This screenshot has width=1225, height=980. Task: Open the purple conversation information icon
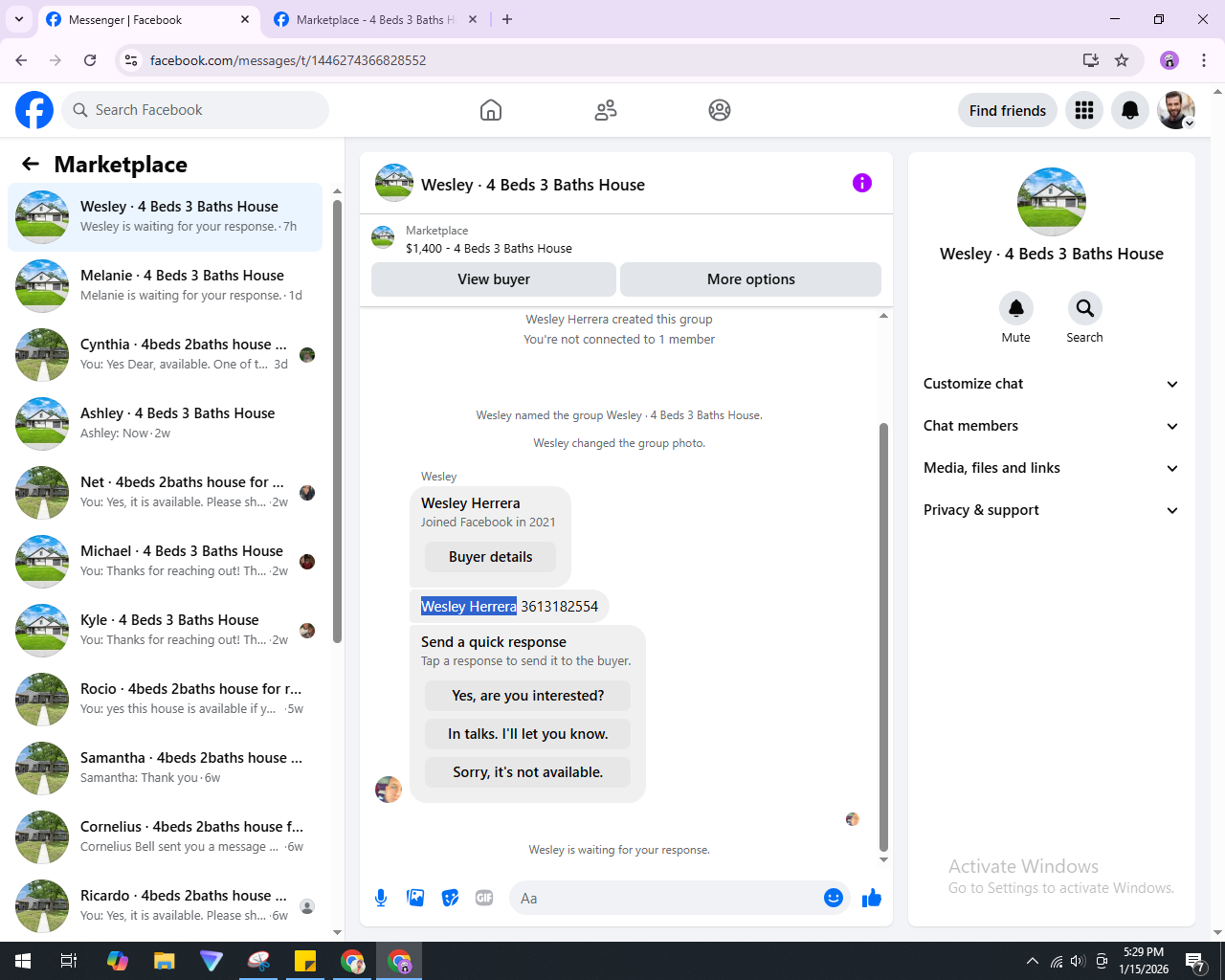[x=862, y=183]
